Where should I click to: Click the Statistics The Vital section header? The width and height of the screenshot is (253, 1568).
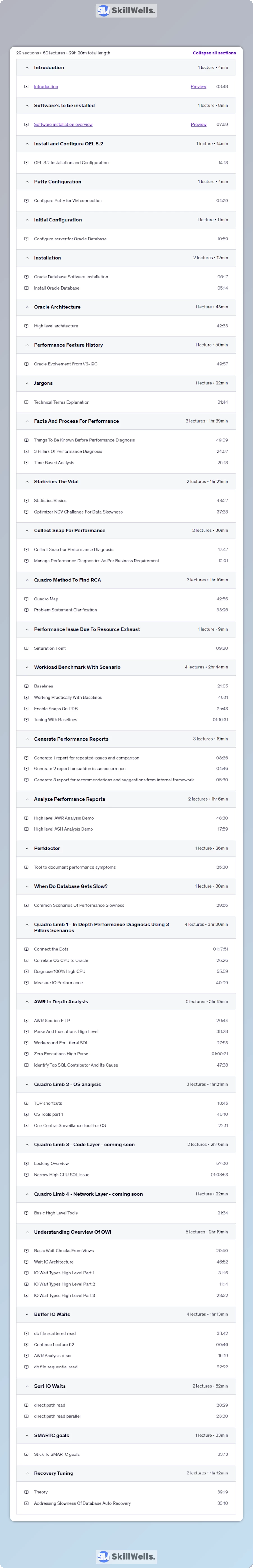pos(126,482)
